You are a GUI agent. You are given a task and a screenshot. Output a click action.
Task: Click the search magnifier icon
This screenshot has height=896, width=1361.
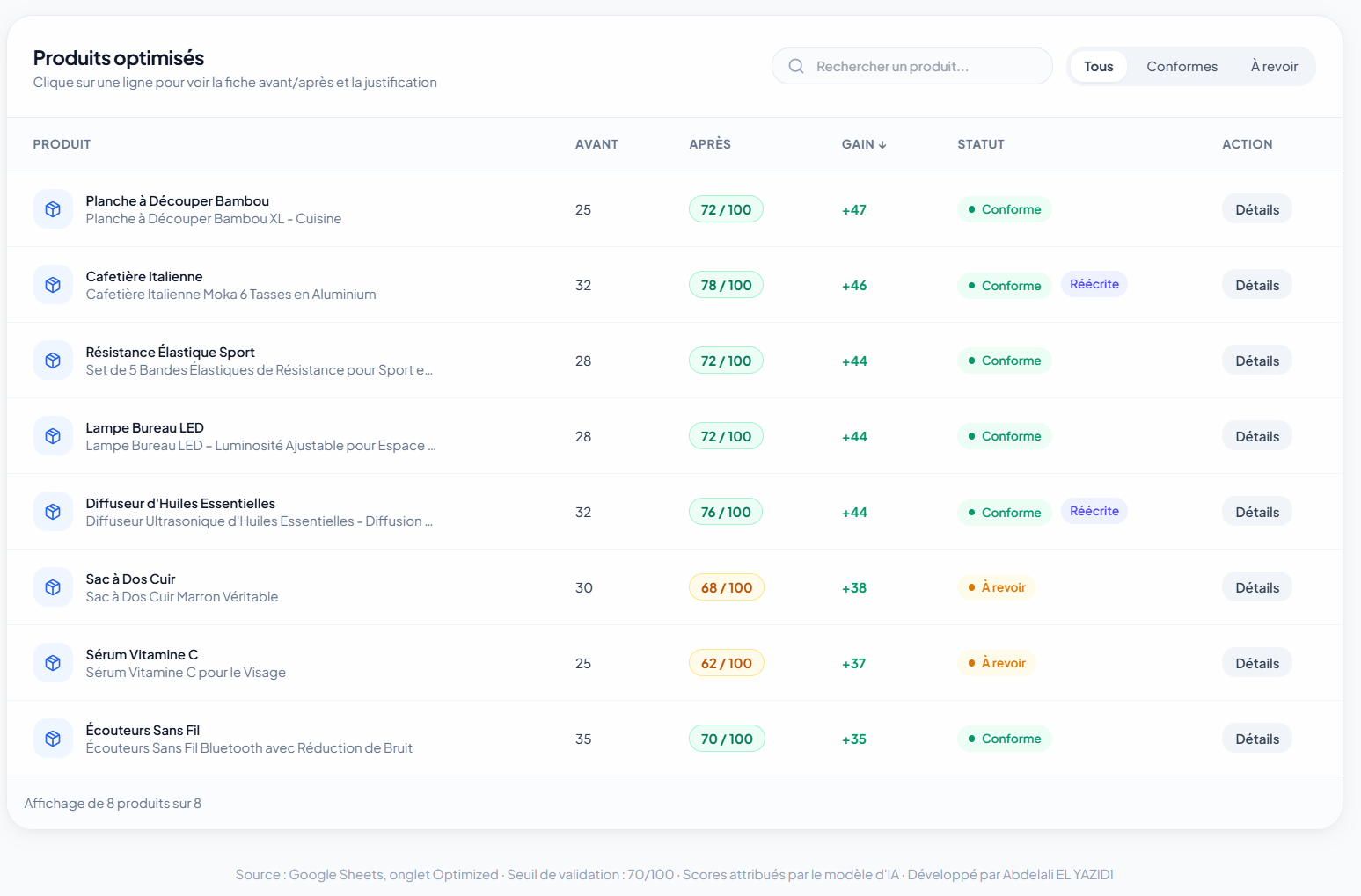point(796,66)
